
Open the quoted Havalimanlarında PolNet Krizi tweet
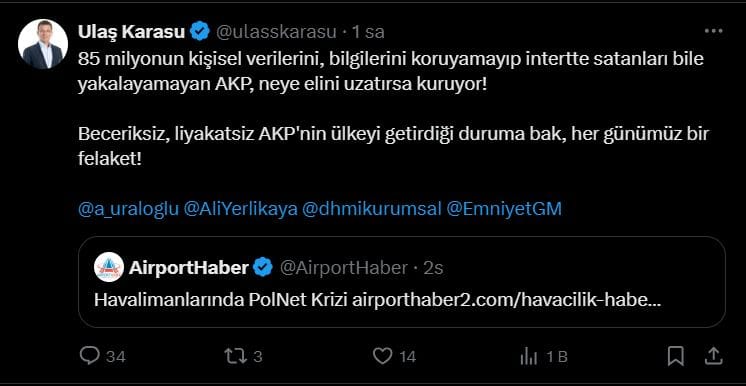tap(402, 282)
